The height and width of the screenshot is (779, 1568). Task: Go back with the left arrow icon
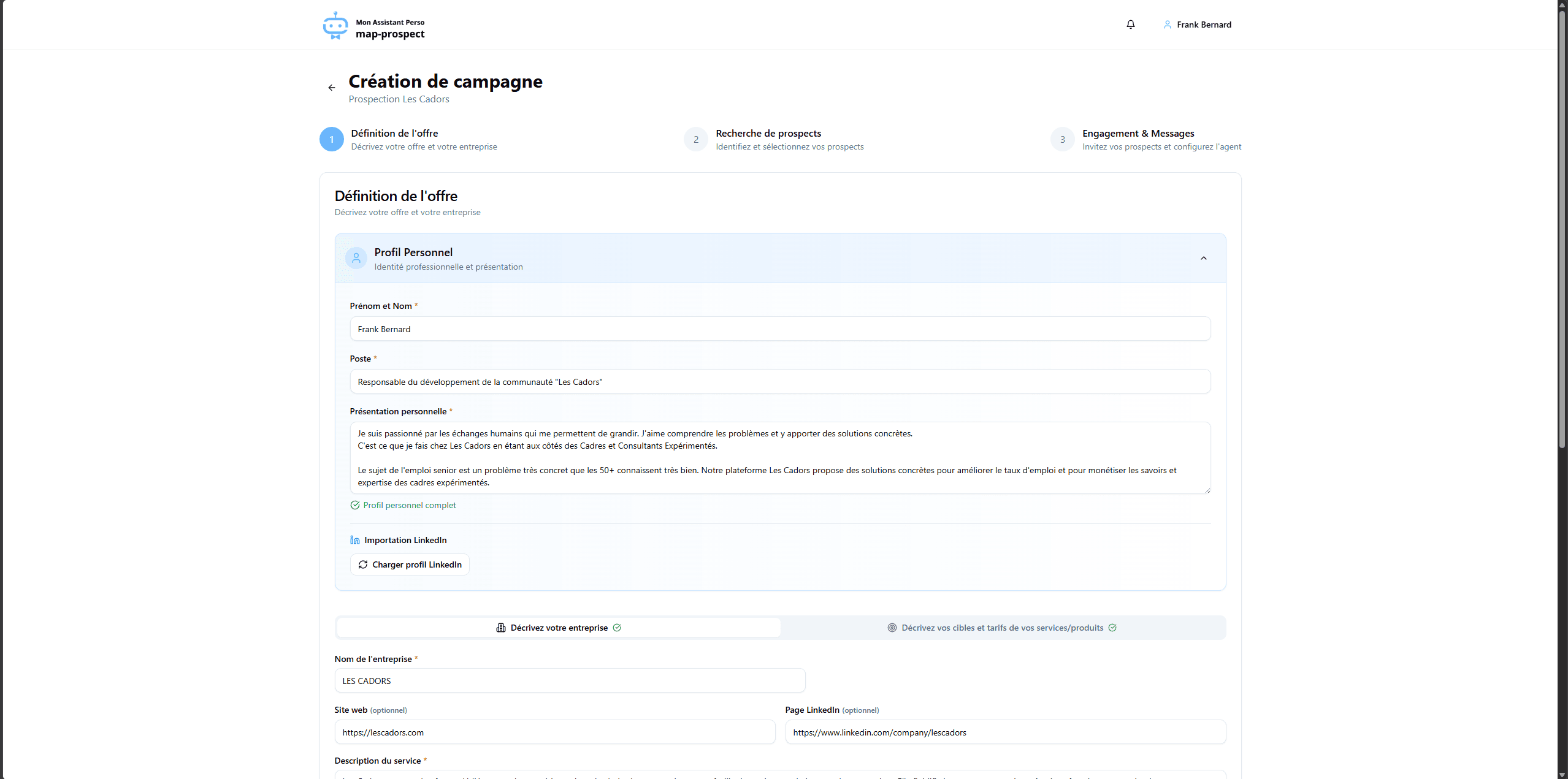click(332, 88)
